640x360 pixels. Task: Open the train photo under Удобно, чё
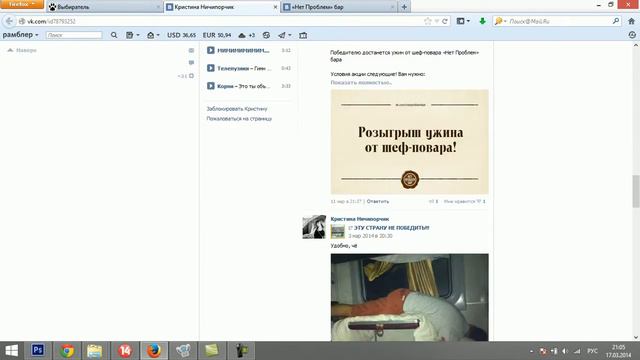point(409,297)
